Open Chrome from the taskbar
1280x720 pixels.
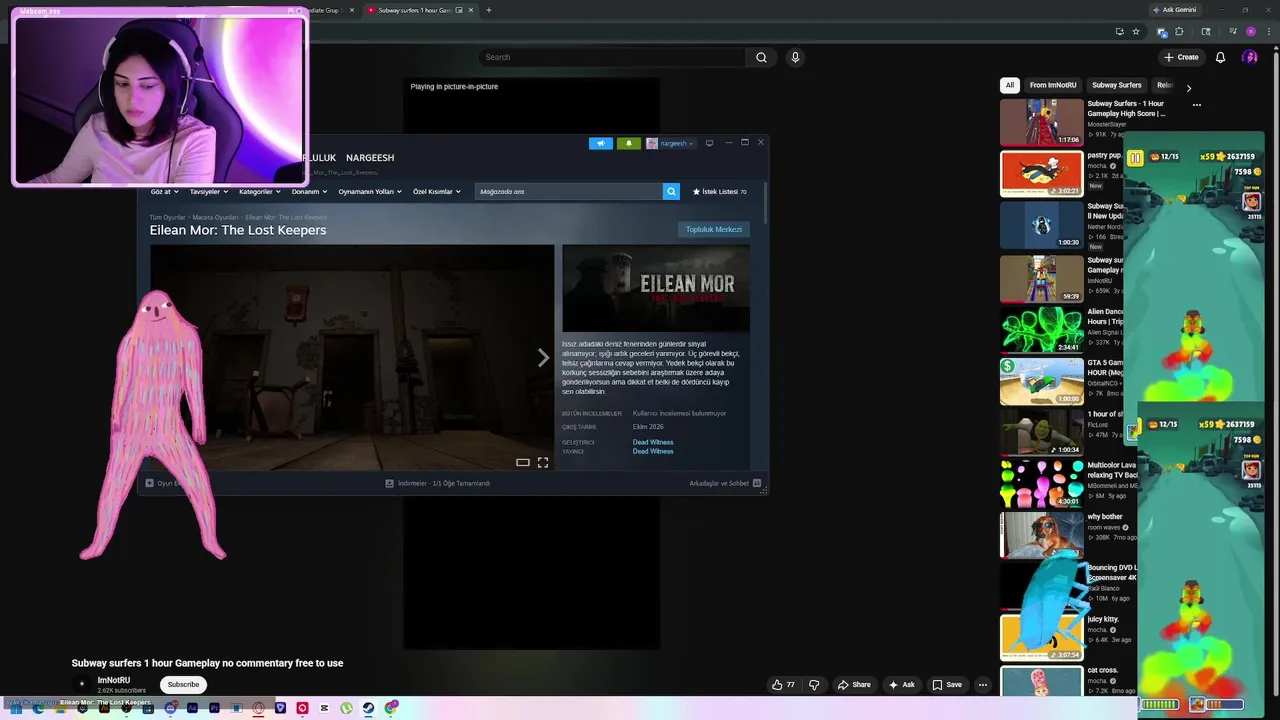[x=391, y=708]
